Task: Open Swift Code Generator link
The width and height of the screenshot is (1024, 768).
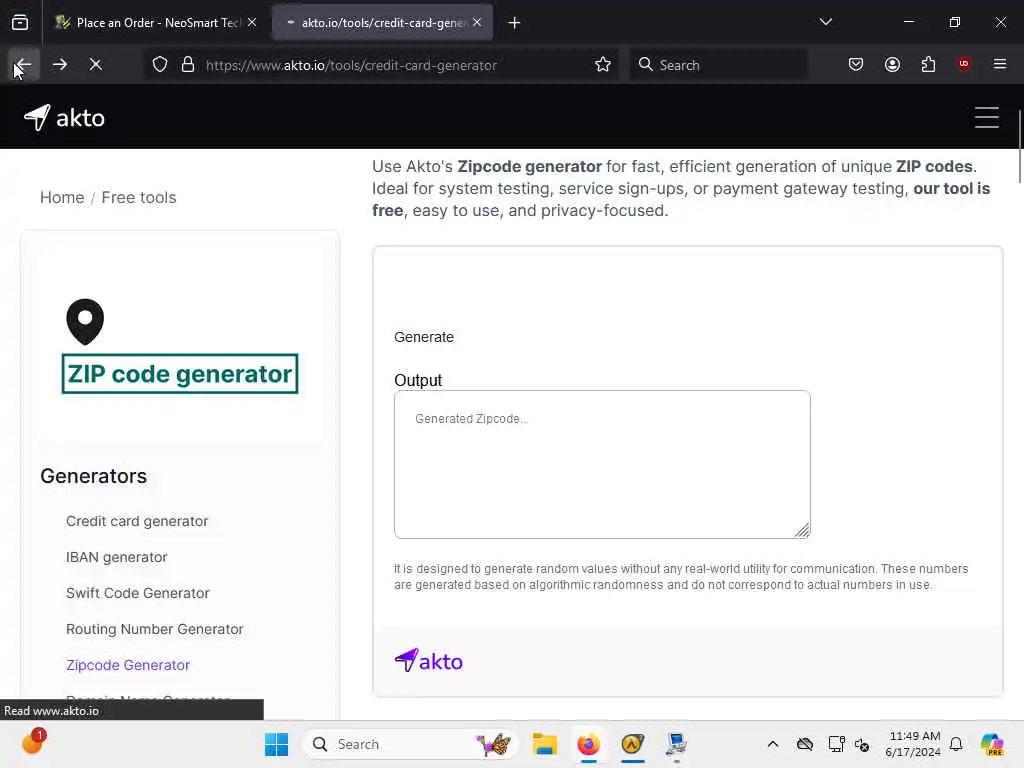Action: tap(138, 593)
